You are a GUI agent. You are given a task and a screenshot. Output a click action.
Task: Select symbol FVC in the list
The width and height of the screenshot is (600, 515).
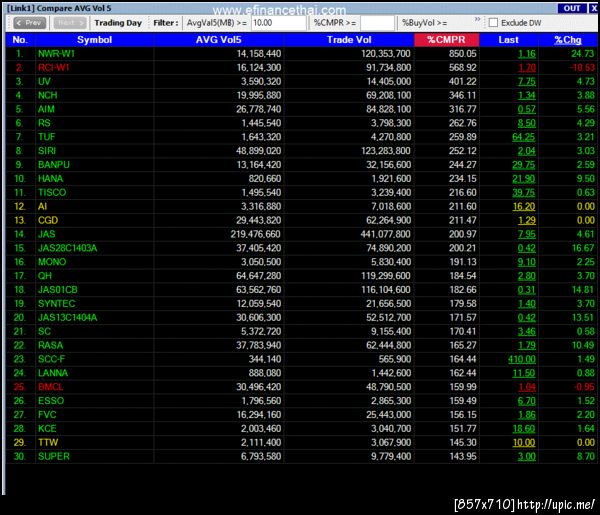[x=47, y=415]
